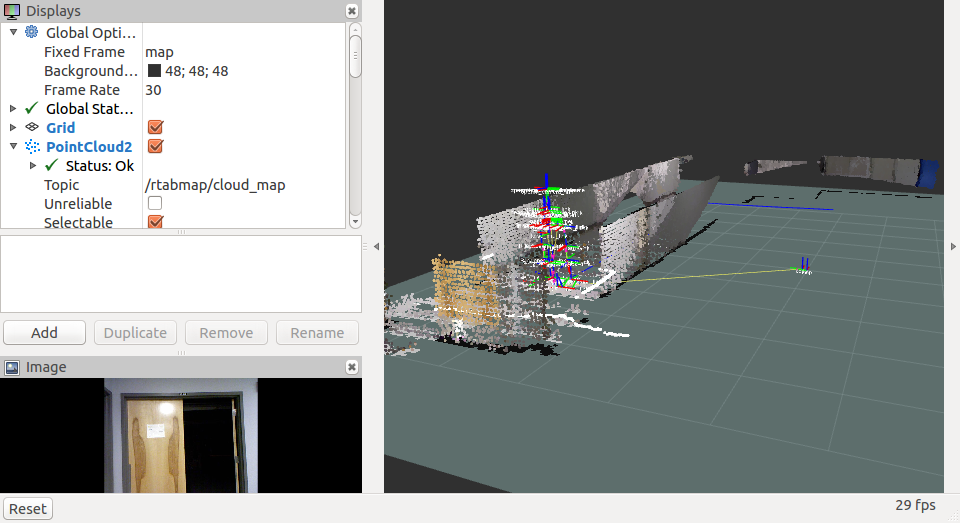960x523 pixels.
Task: Uncheck the PointCloud2 display checkbox
Action: tap(155, 147)
